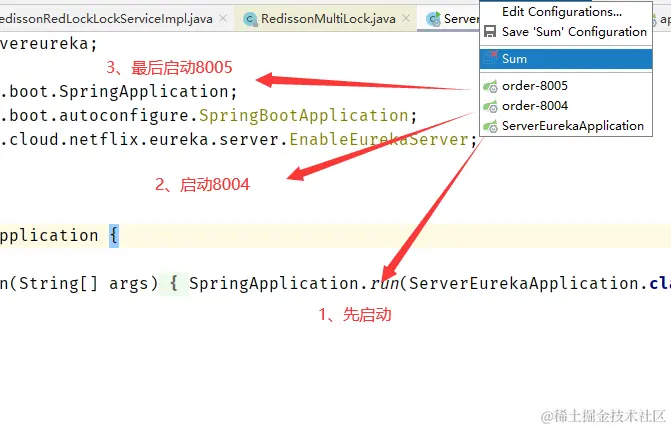Click the vereureka; package line

(x=48, y=44)
